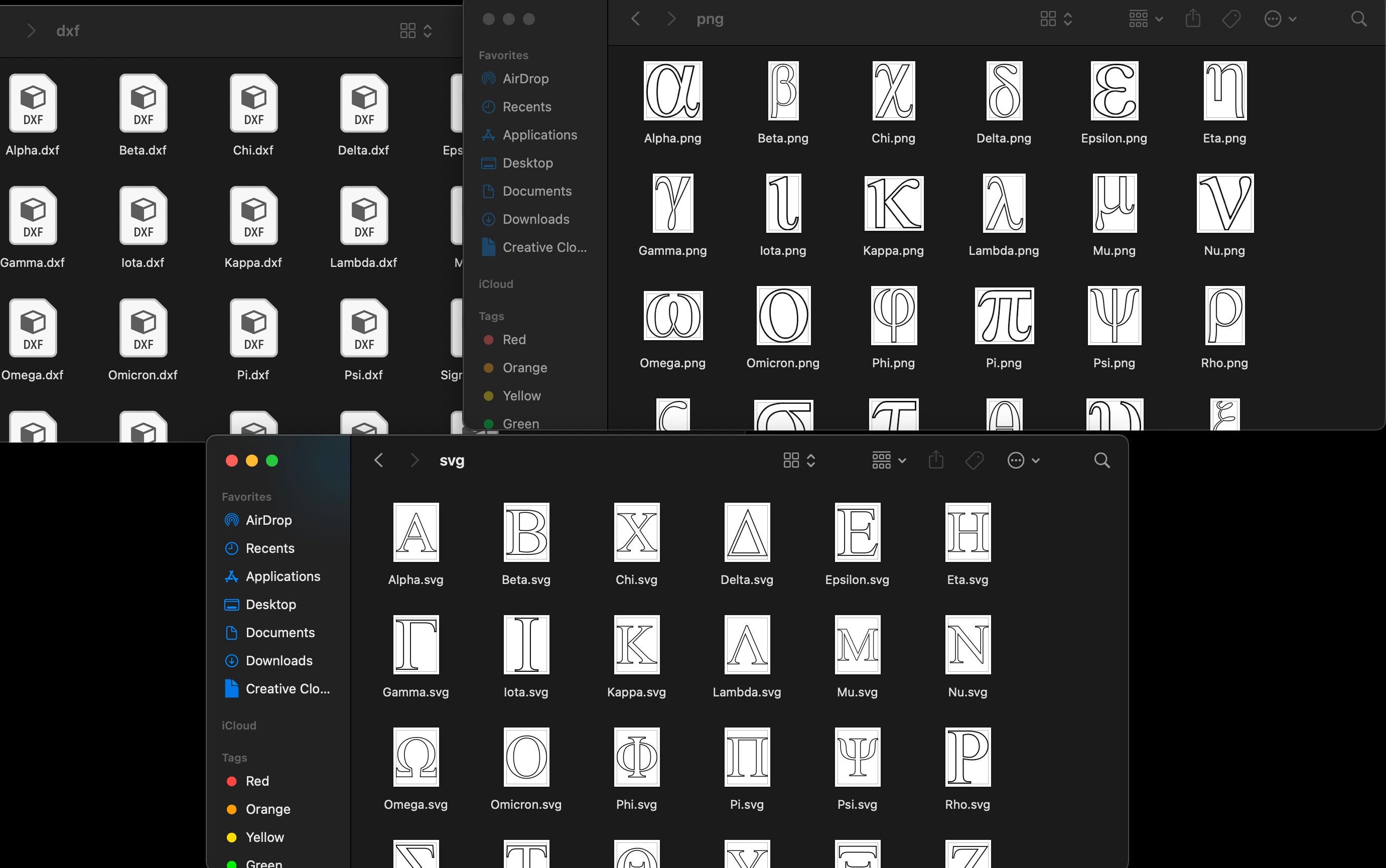Click the Phi.svg file name label
This screenshot has height=868, width=1386.
click(x=636, y=805)
